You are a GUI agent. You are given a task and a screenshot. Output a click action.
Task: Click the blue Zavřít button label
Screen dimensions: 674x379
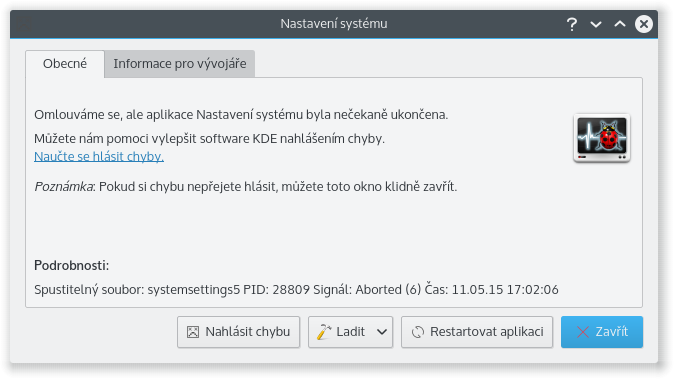click(x=611, y=332)
